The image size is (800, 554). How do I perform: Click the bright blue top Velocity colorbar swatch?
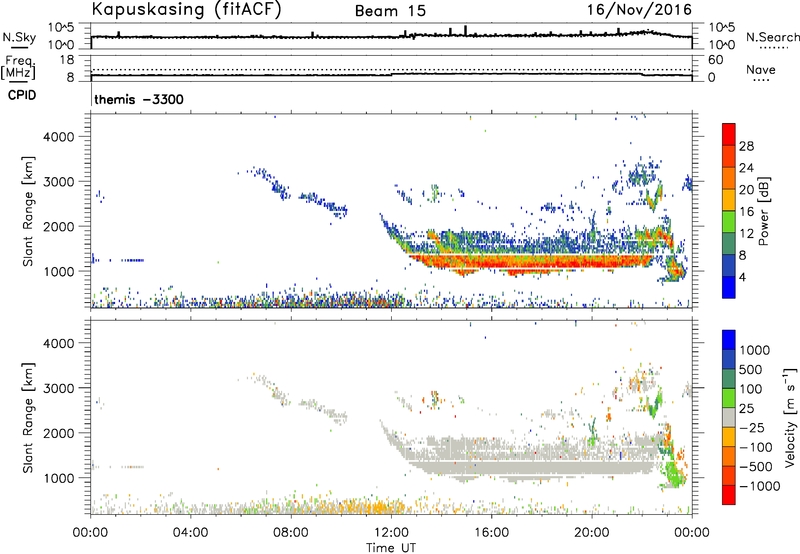(729, 340)
